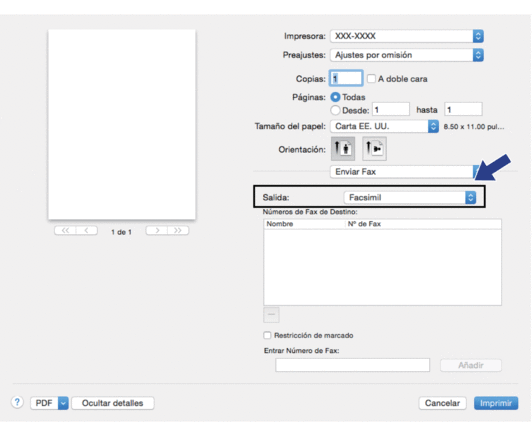
Task: Open Tamaño del papel dropdown
Action: pyautogui.click(x=384, y=126)
